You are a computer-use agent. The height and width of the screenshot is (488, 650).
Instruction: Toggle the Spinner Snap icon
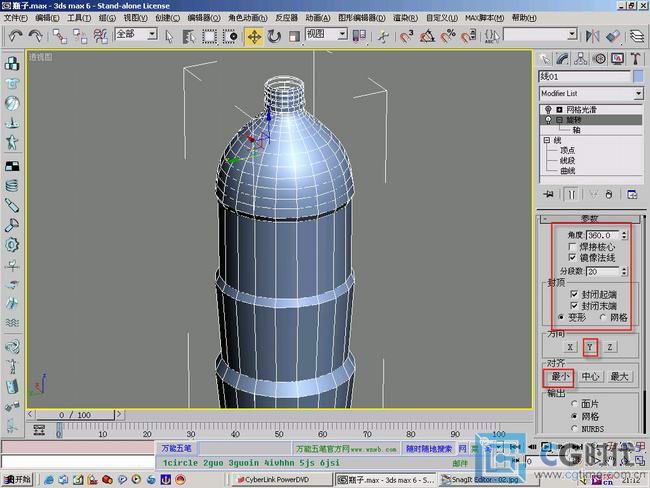pyautogui.click(x=468, y=36)
